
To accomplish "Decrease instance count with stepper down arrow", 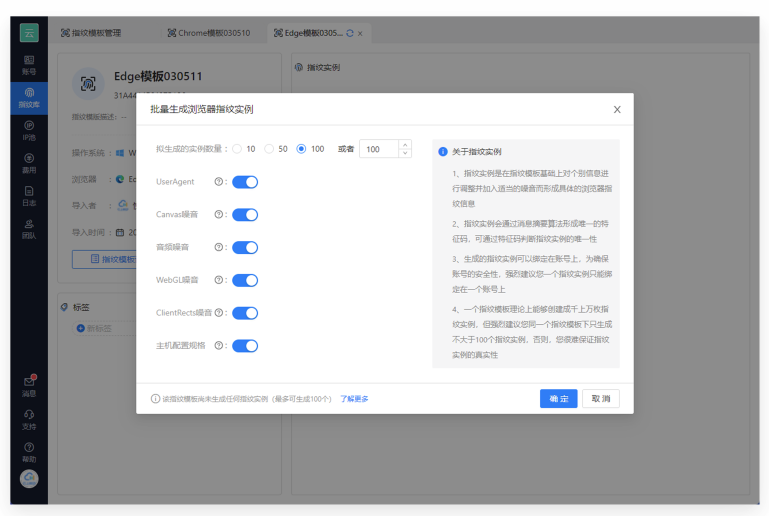I will click(x=404, y=154).
